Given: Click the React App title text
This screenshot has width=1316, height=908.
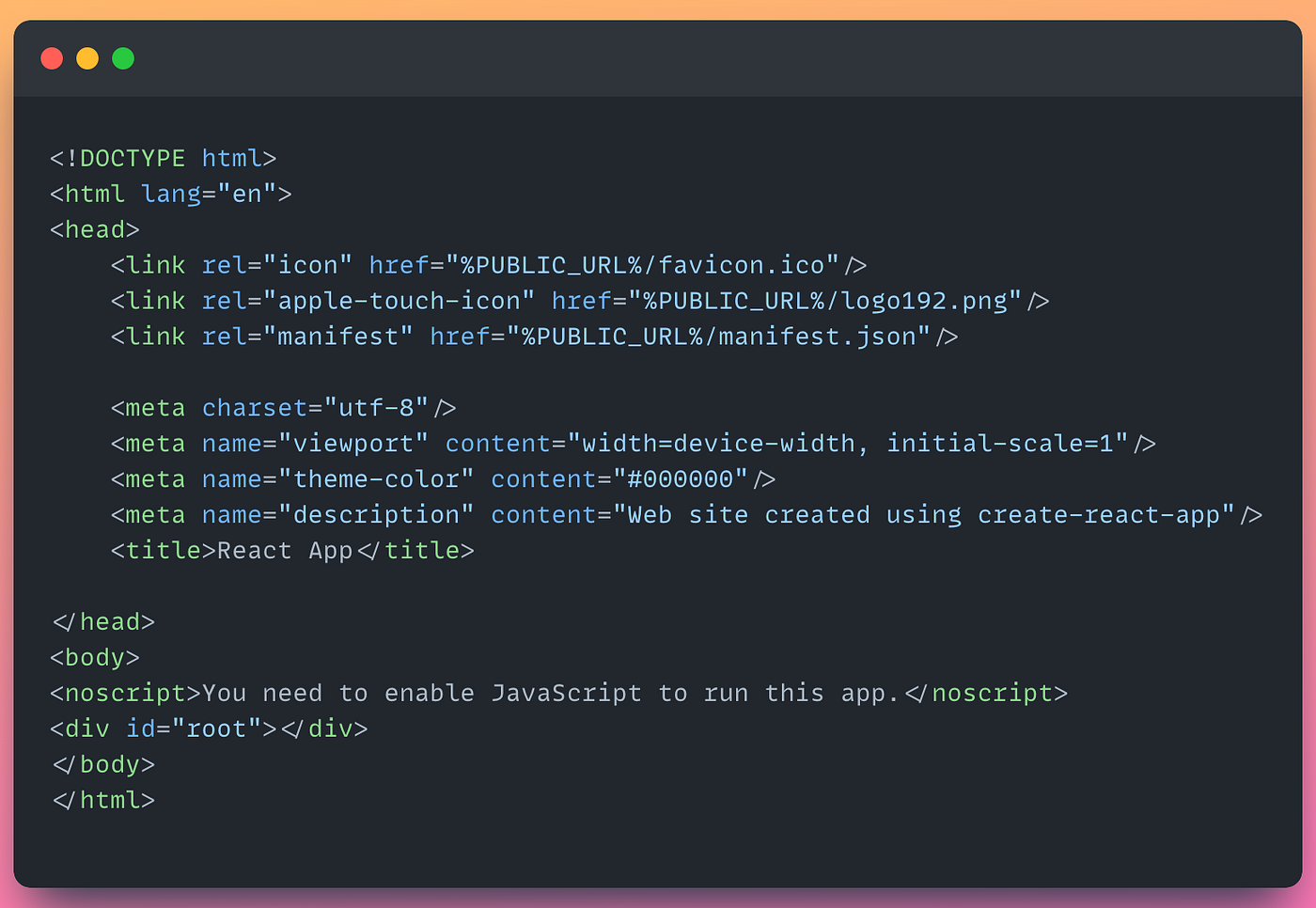Looking at the screenshot, I should 285,551.
